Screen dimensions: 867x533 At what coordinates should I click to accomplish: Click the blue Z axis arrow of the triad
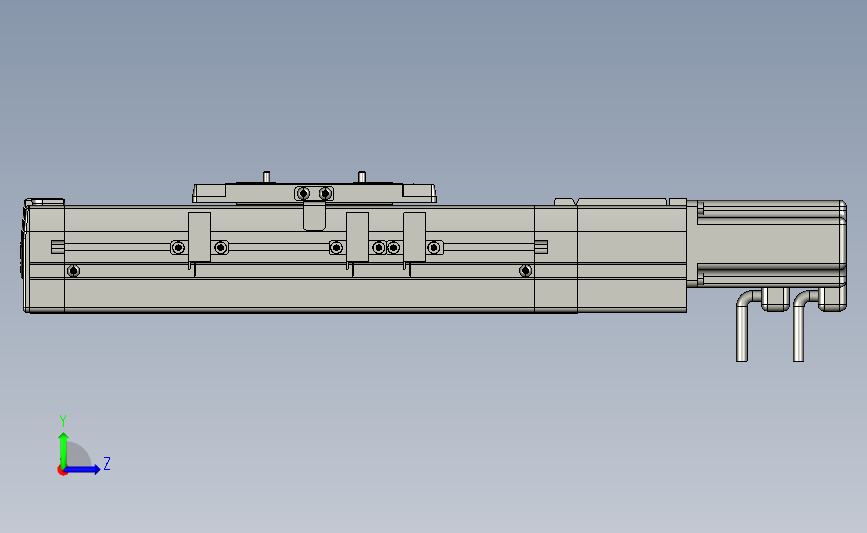click(x=82, y=469)
